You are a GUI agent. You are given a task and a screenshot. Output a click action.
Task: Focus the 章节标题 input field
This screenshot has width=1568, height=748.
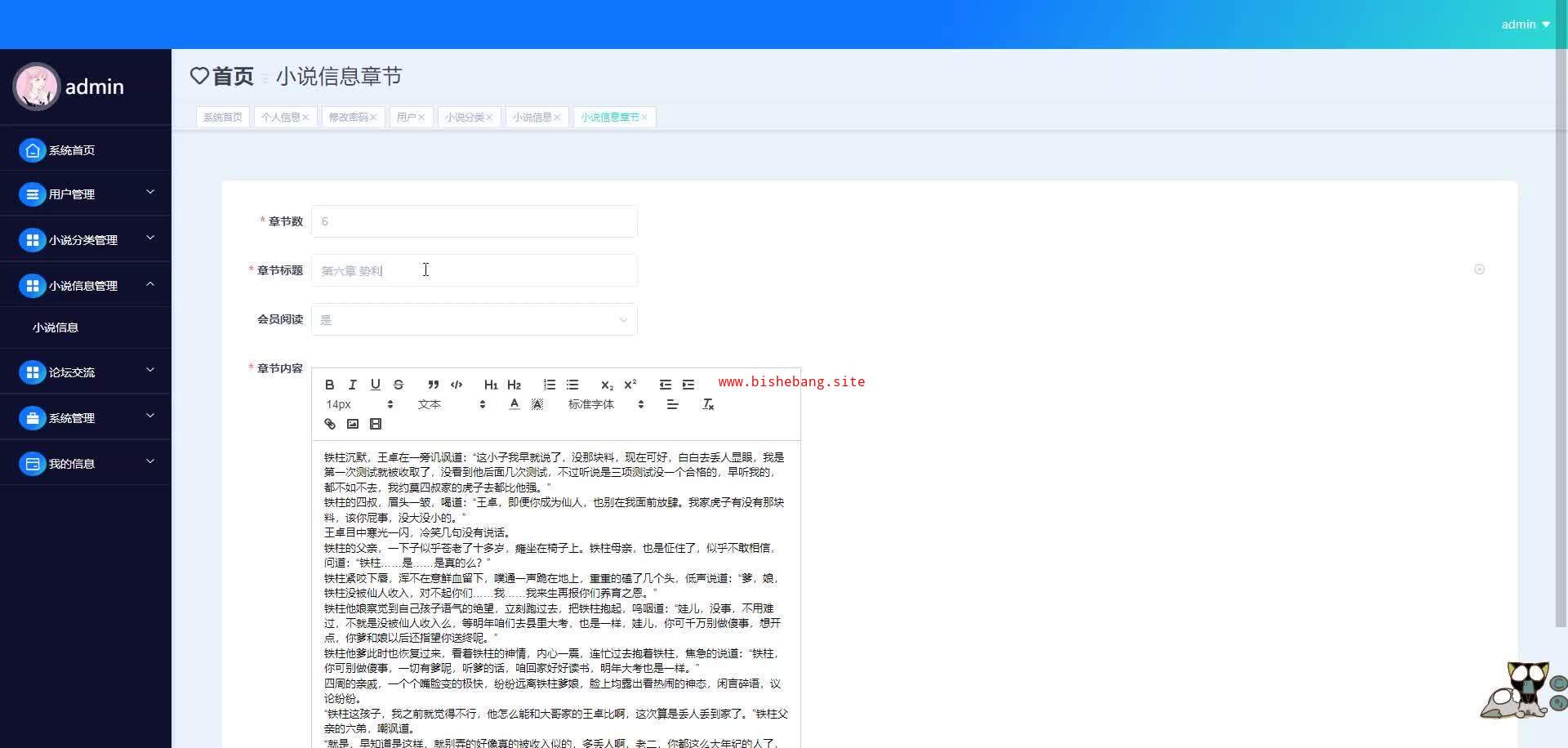[x=474, y=270]
